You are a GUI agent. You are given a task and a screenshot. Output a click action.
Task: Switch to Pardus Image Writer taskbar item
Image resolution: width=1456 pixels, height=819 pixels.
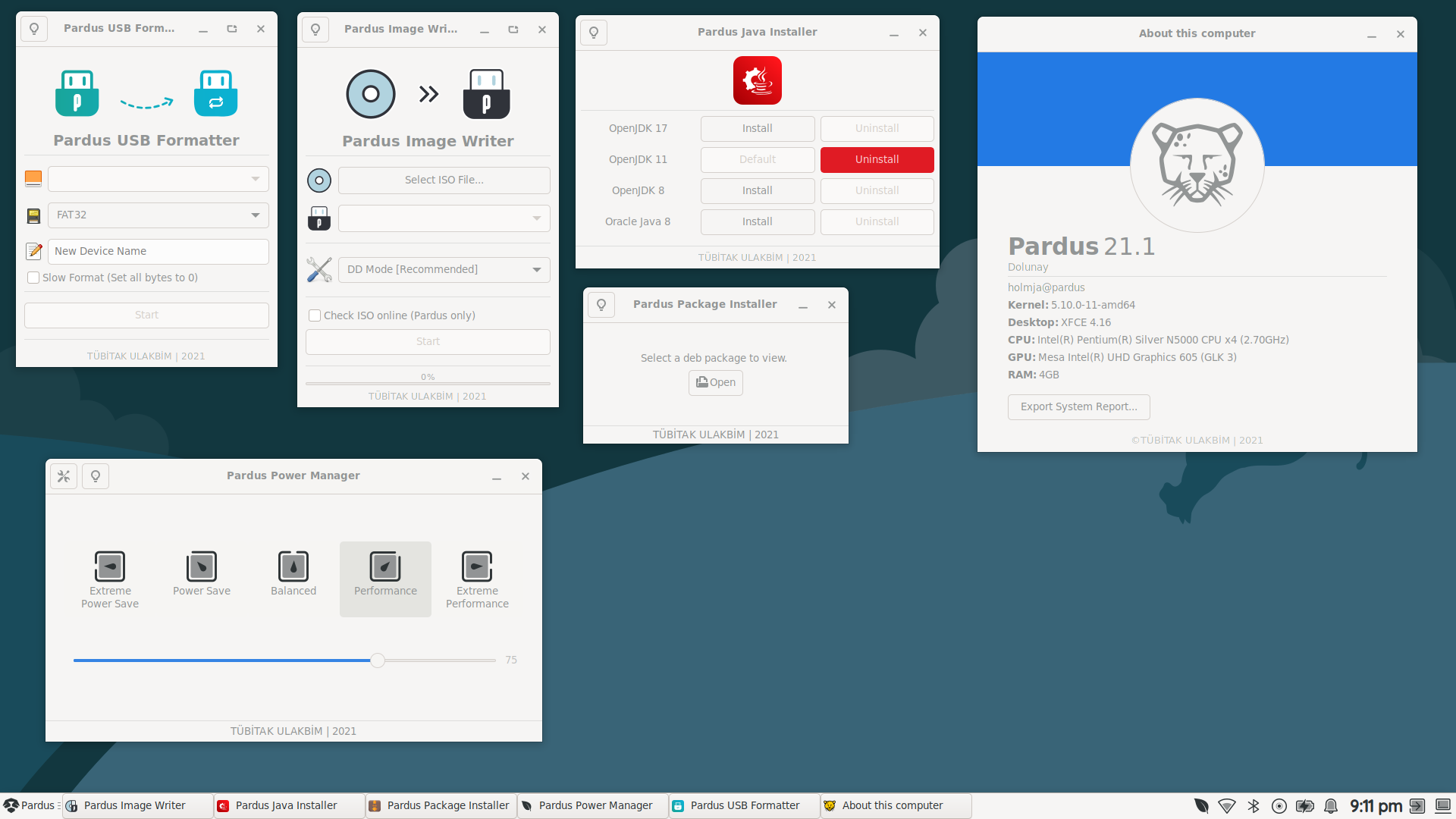(x=138, y=805)
